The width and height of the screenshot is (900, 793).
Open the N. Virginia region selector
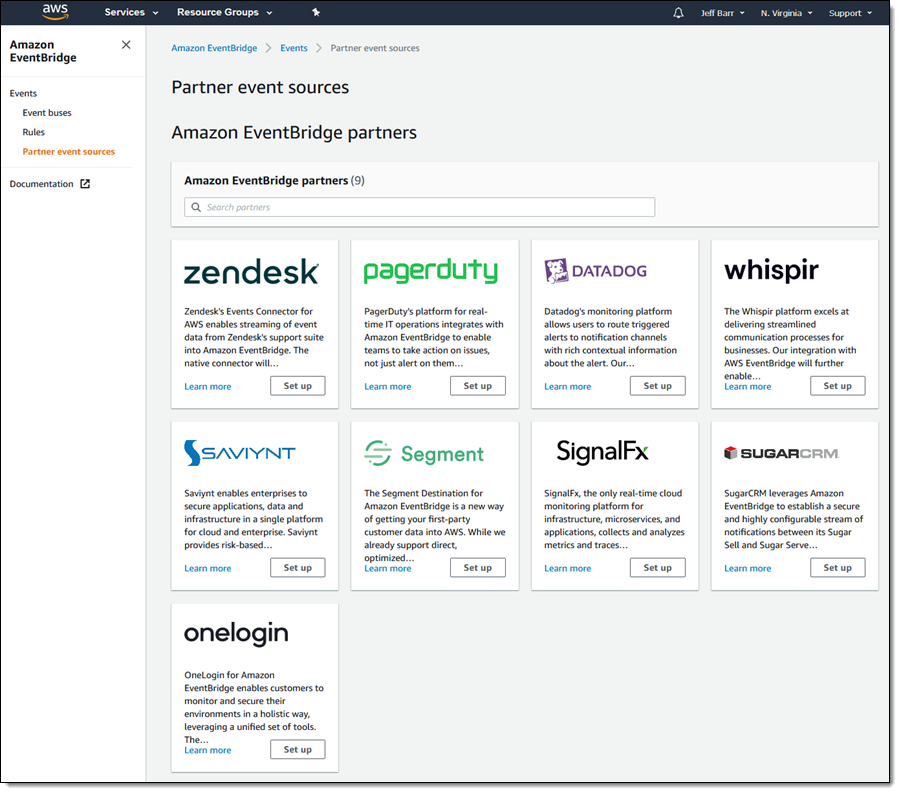point(786,13)
